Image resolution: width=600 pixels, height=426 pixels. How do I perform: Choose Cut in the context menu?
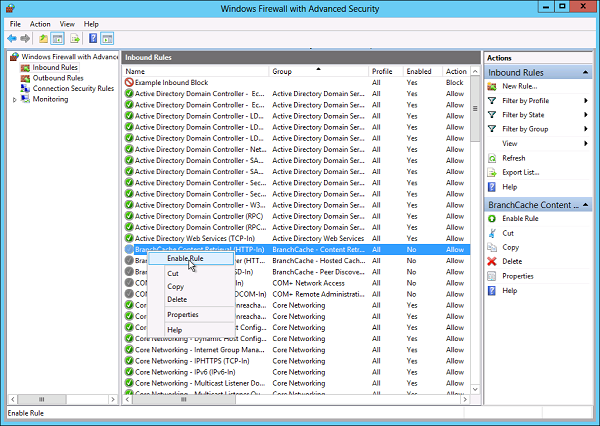tap(191, 273)
